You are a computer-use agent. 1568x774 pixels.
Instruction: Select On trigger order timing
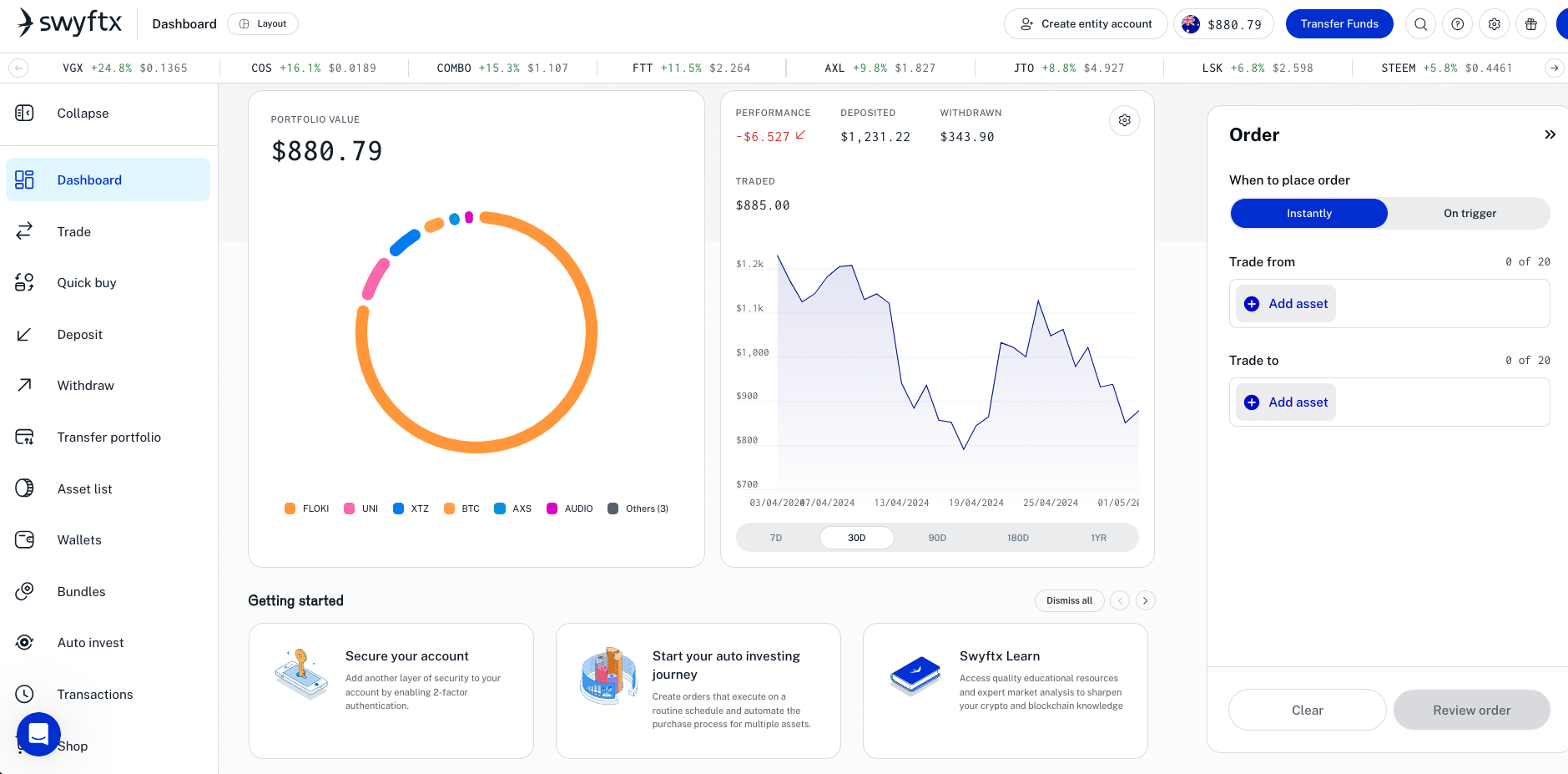pos(1470,213)
